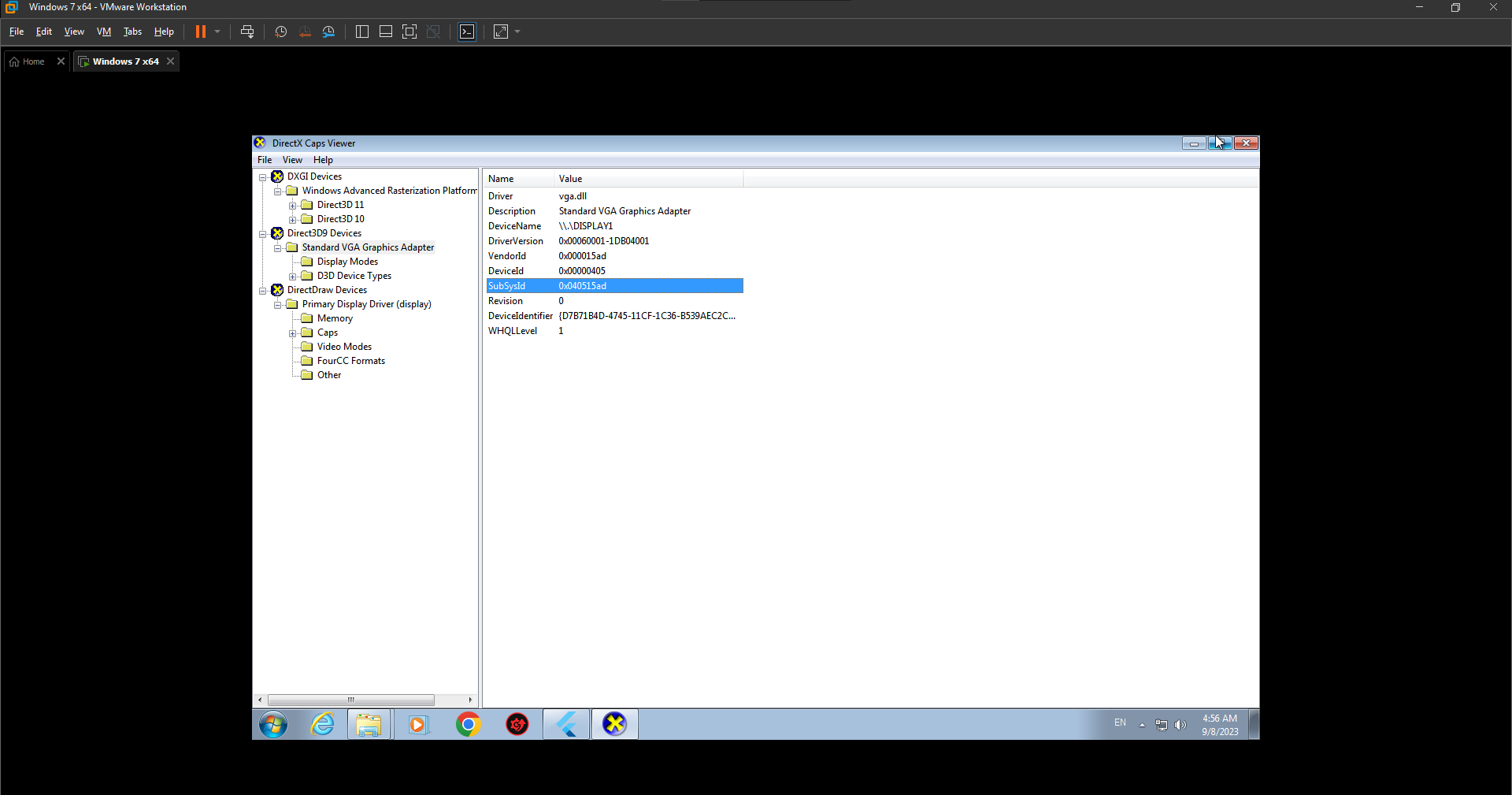Launch Google Chrome from the taskbar
Screen dimensions: 1512x795
(468, 723)
